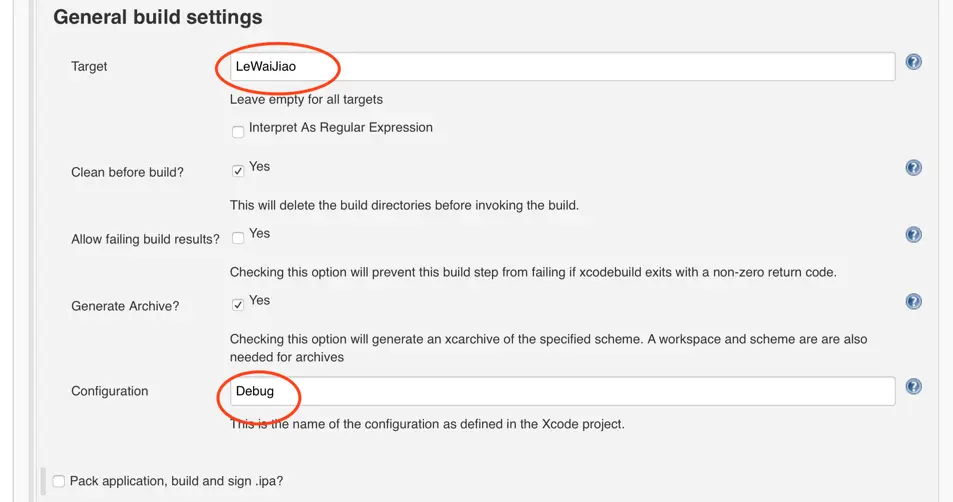Click the General build settings heading
Viewport: 953px width, 502px height.
coord(157,17)
